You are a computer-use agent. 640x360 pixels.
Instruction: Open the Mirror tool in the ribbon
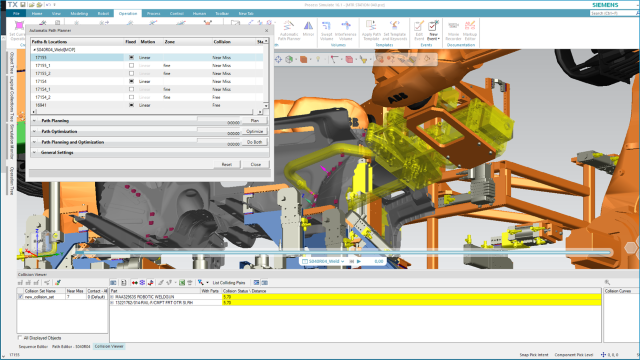308,29
